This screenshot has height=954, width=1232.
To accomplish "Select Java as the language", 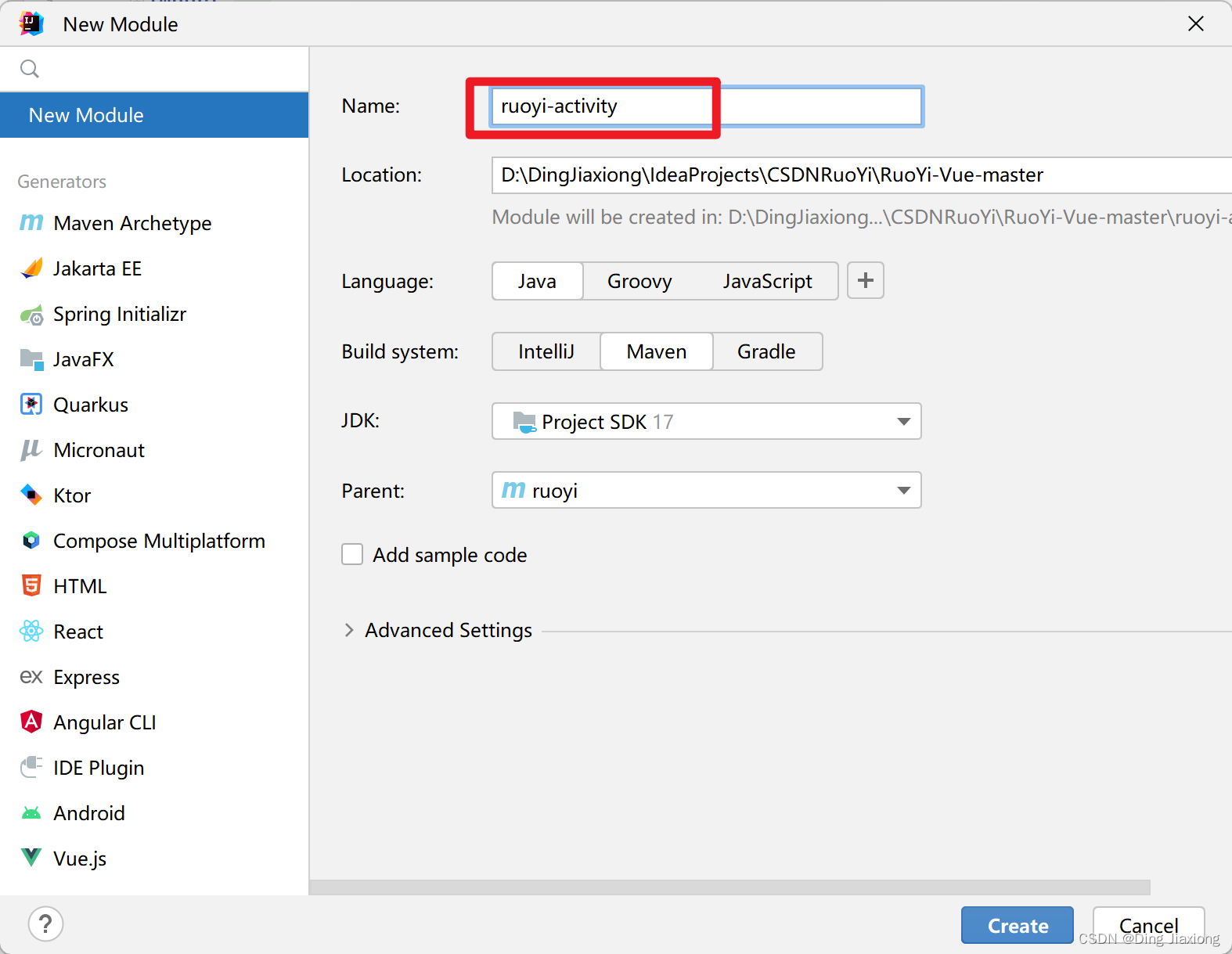I will [537, 281].
